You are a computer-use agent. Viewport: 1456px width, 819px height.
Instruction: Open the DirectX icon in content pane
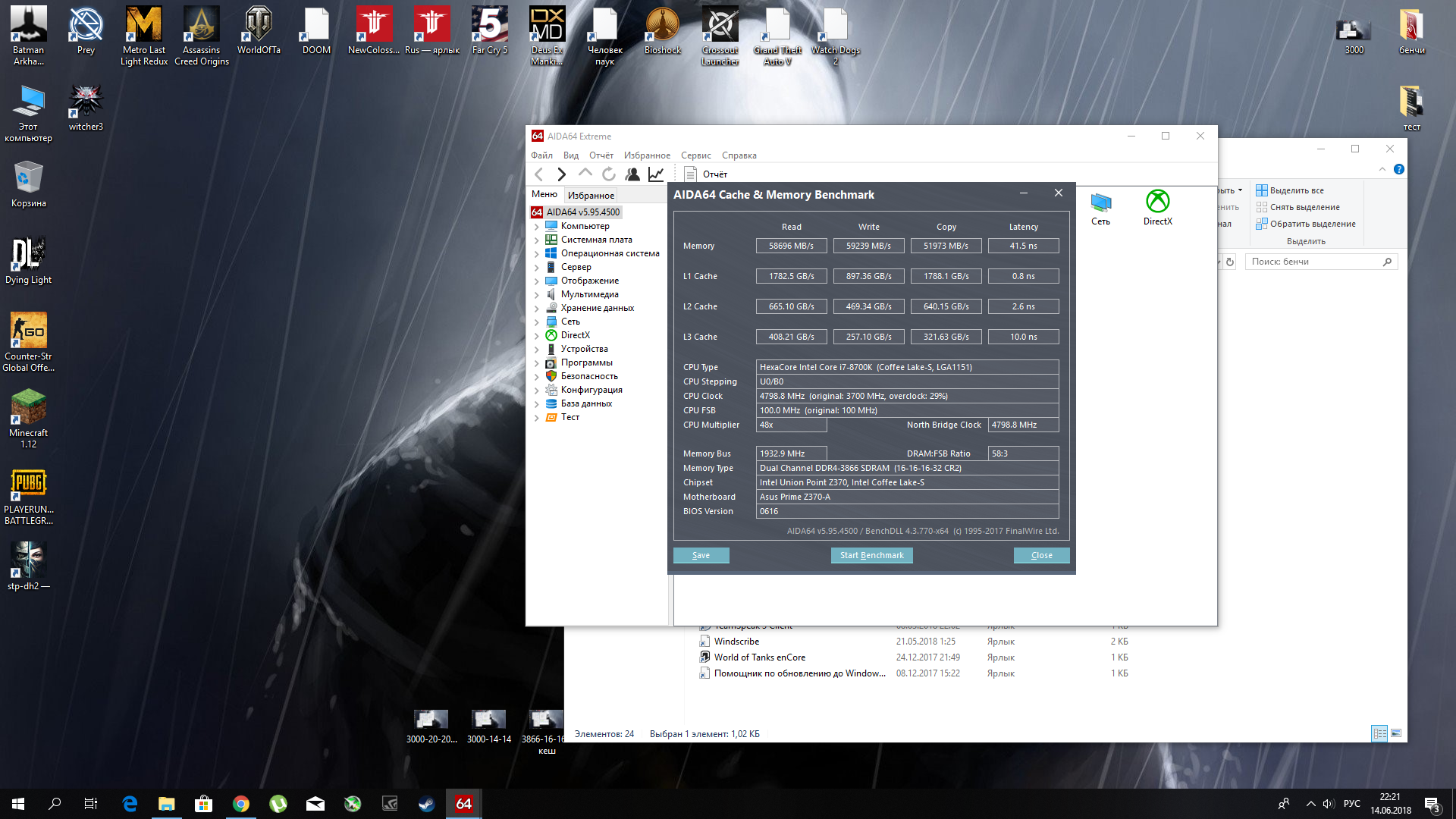1157,207
